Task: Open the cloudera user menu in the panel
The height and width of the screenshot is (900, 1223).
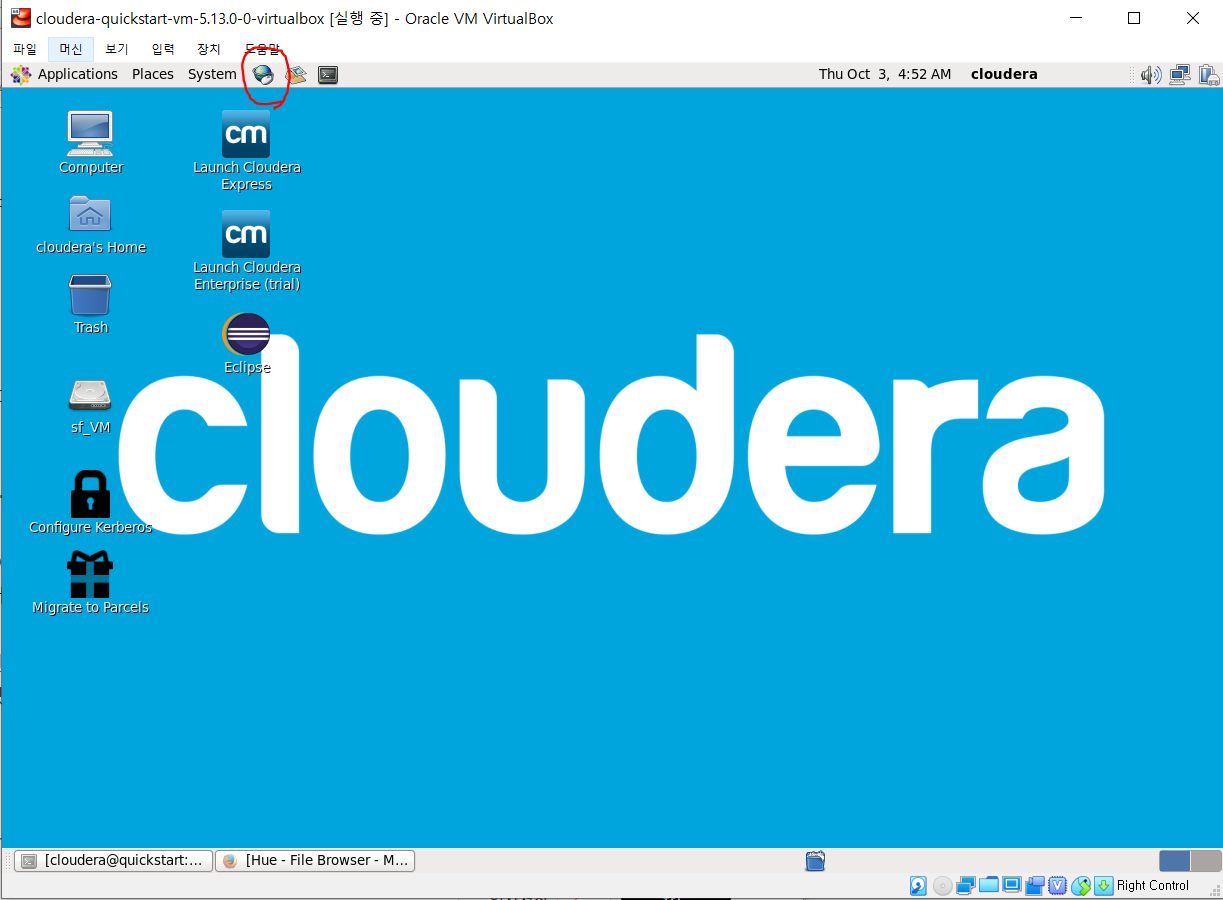Action: click(1004, 74)
